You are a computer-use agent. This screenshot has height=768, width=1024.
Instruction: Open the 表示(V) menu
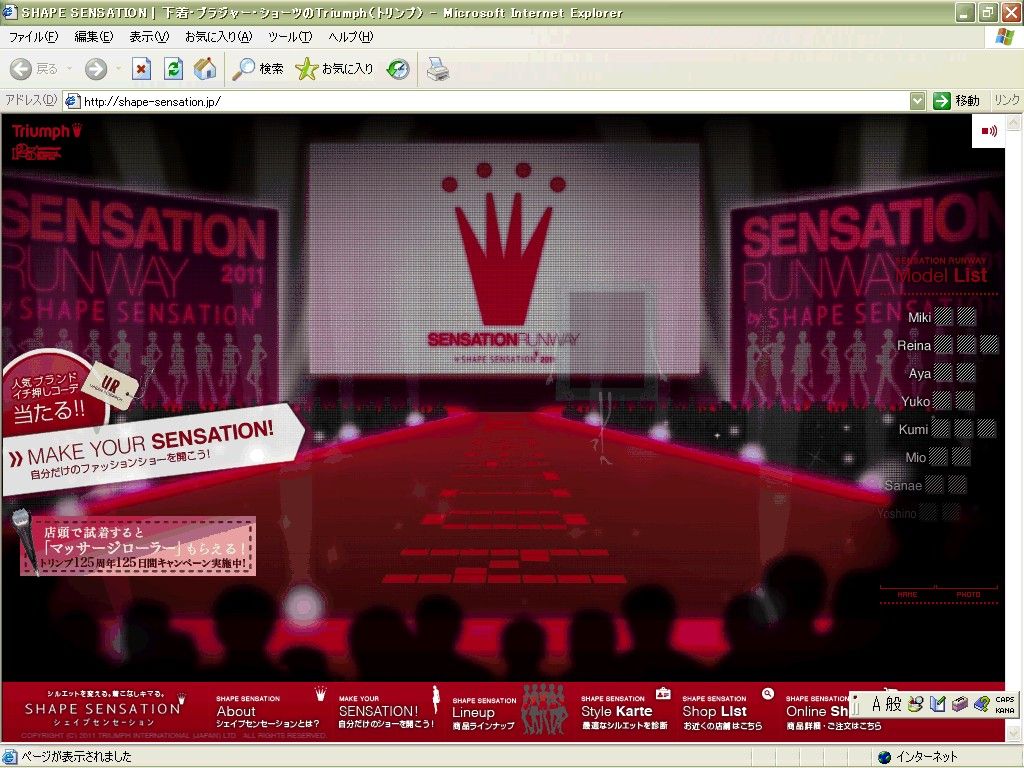click(x=149, y=37)
